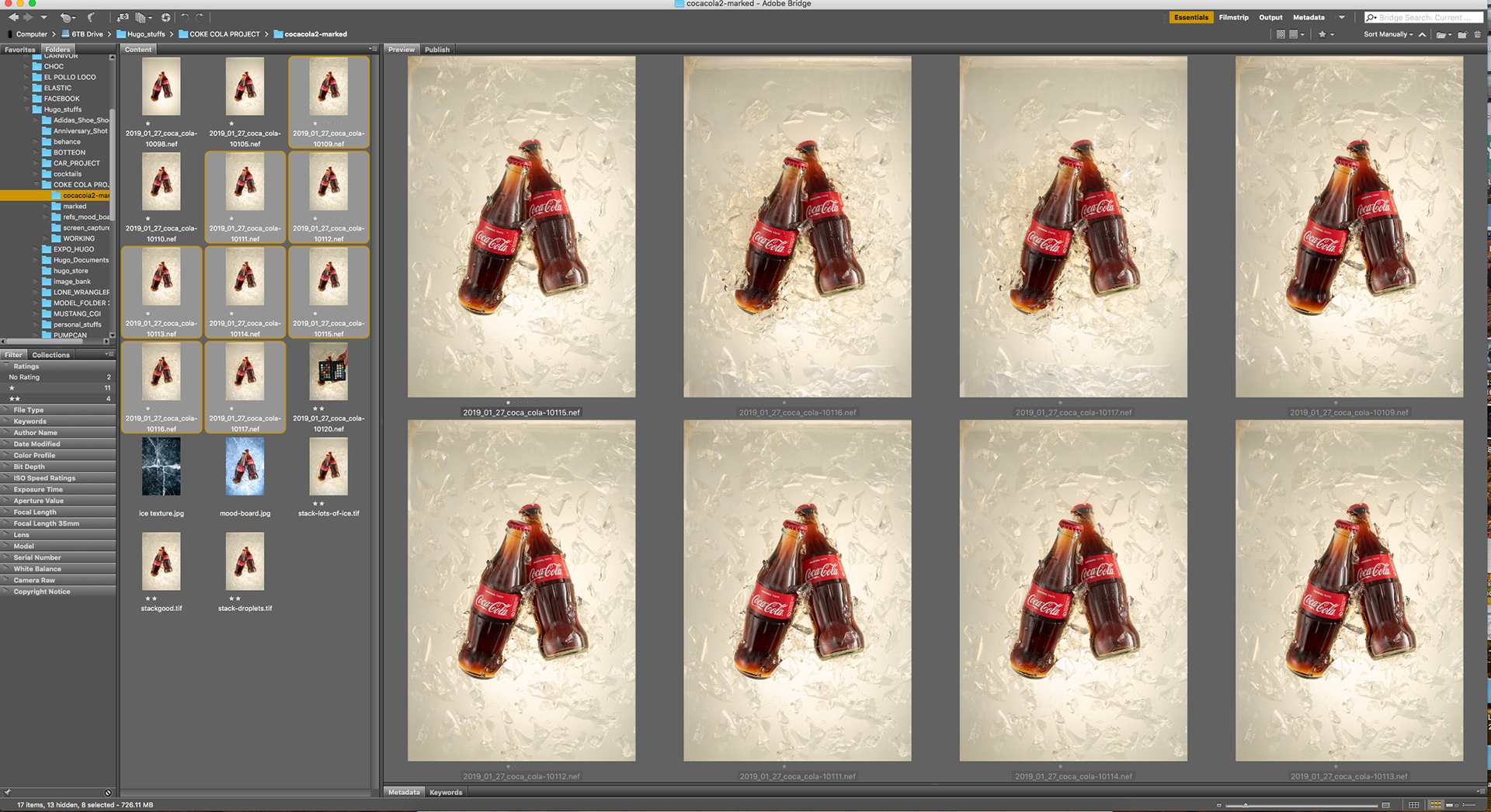Click larger thumbnail size icon

click(1386, 805)
